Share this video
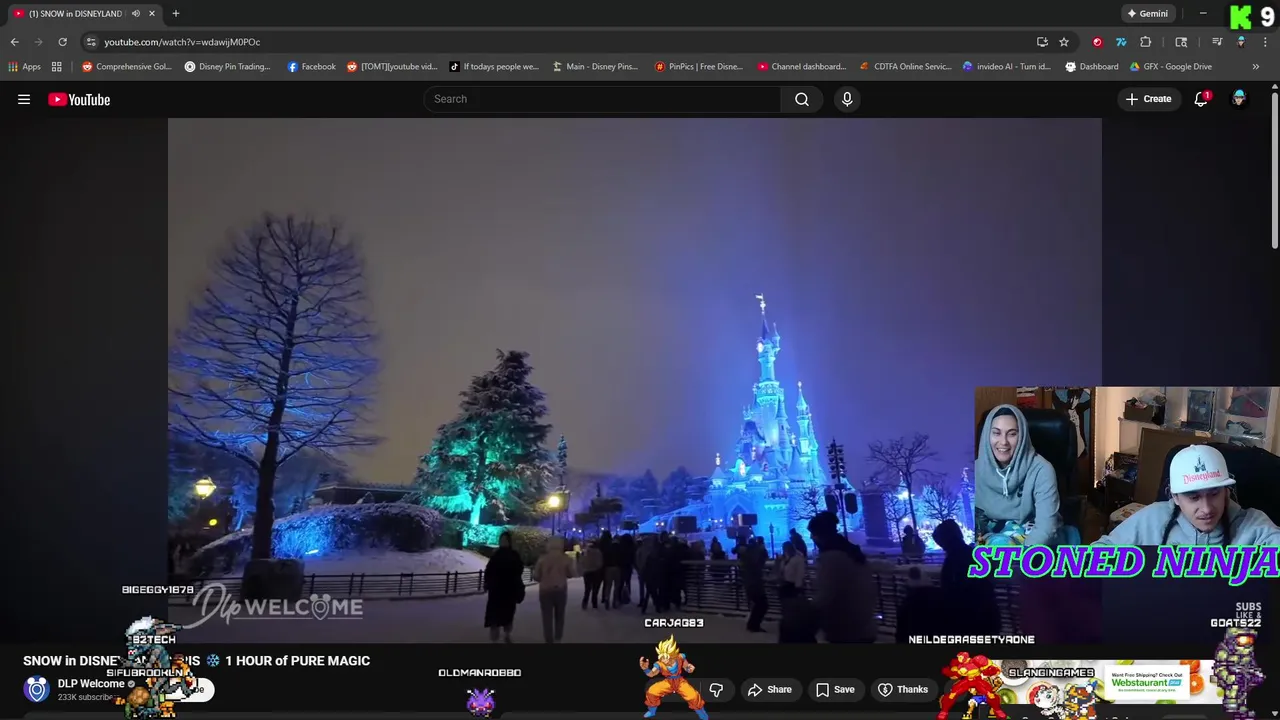The image size is (1280, 720). (770, 690)
